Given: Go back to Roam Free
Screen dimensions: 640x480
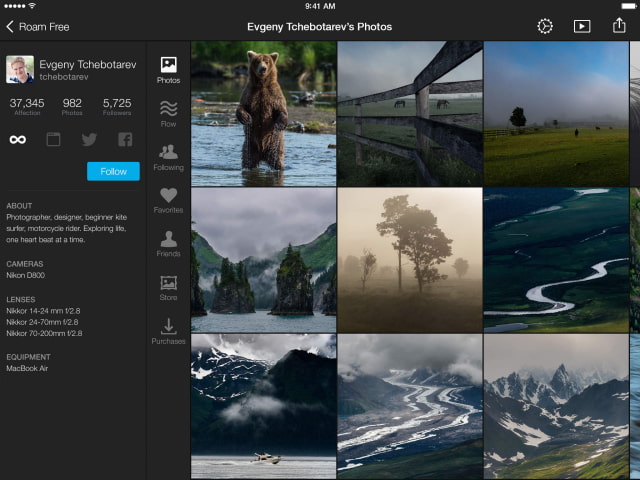Looking at the screenshot, I should (x=38, y=26).
